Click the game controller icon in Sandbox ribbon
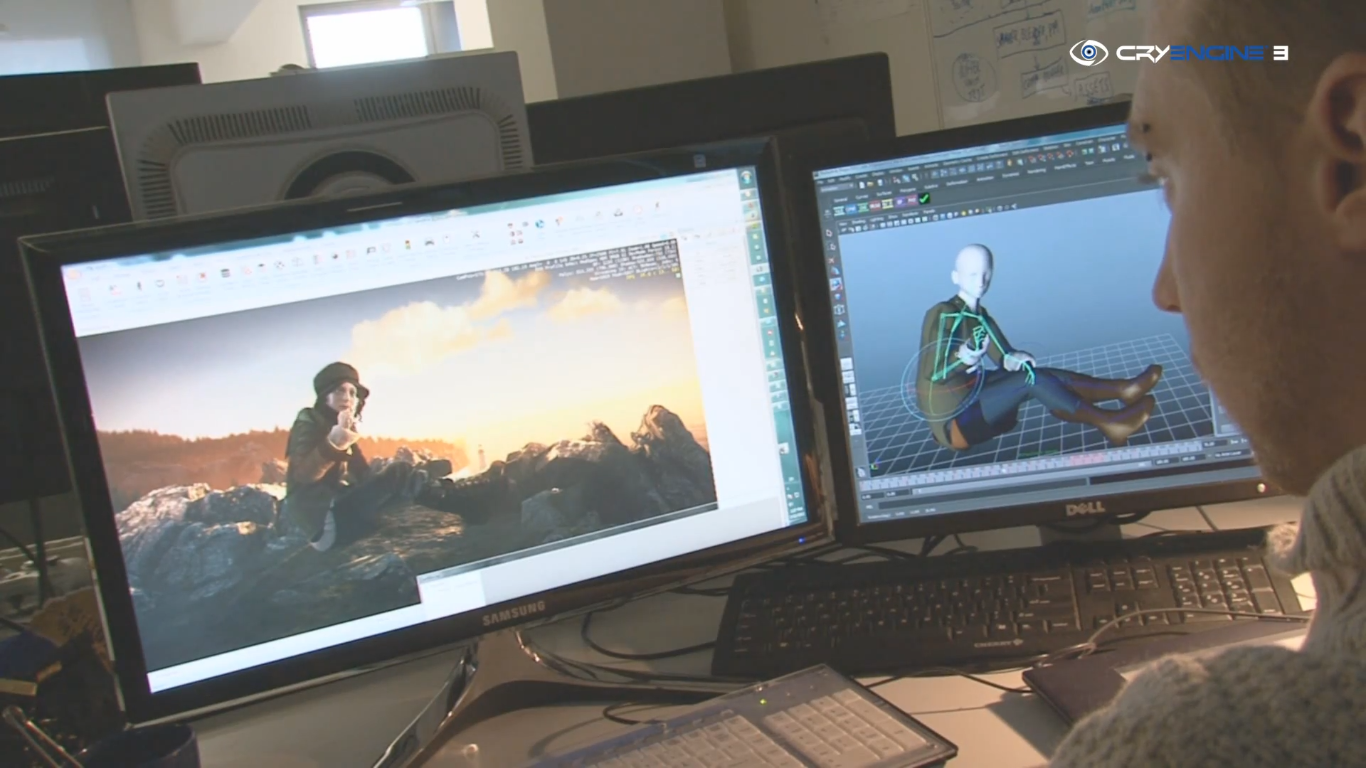Viewport: 1366px width, 768px height. [x=430, y=241]
